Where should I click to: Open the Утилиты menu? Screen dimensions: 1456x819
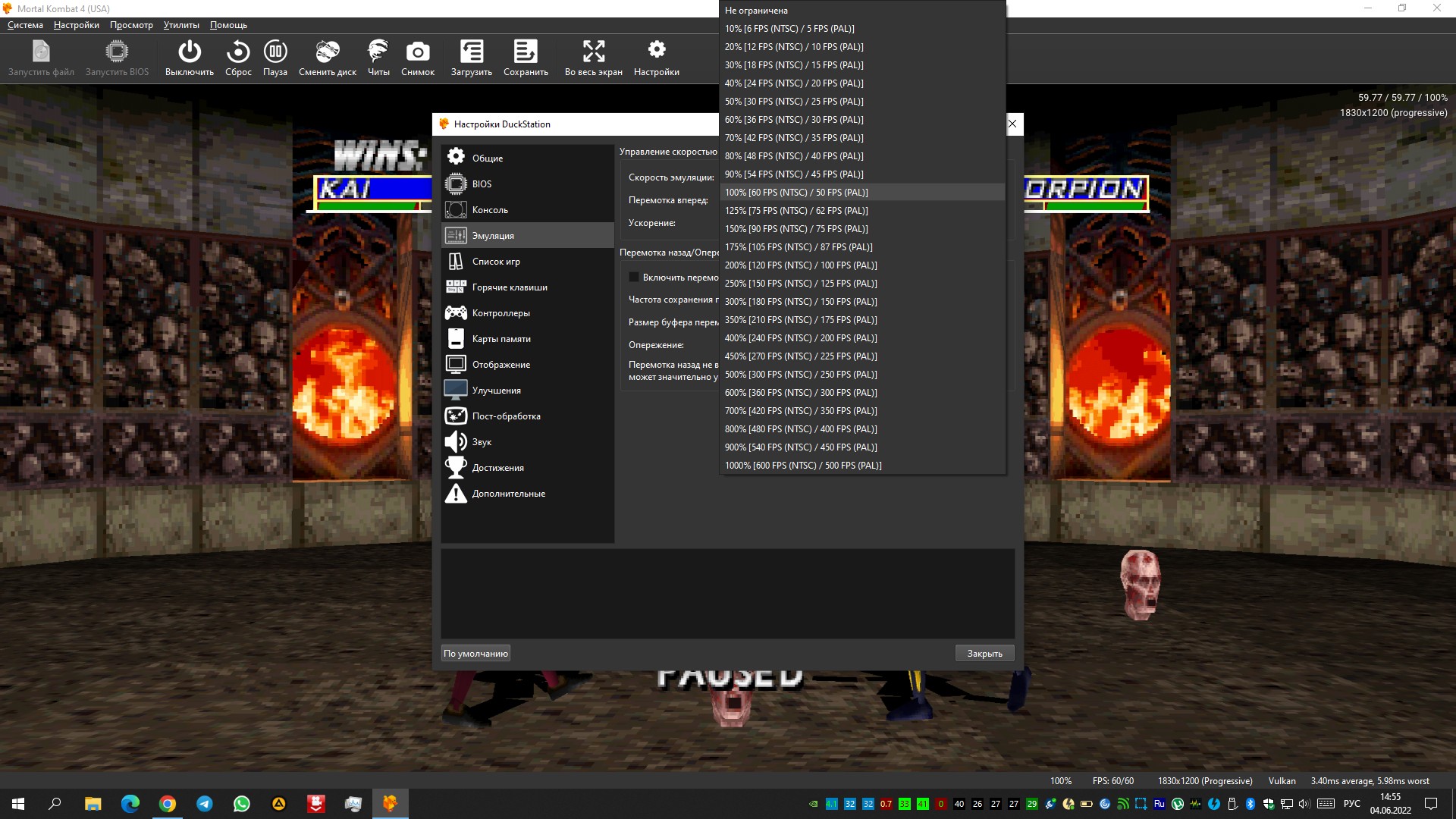click(181, 25)
